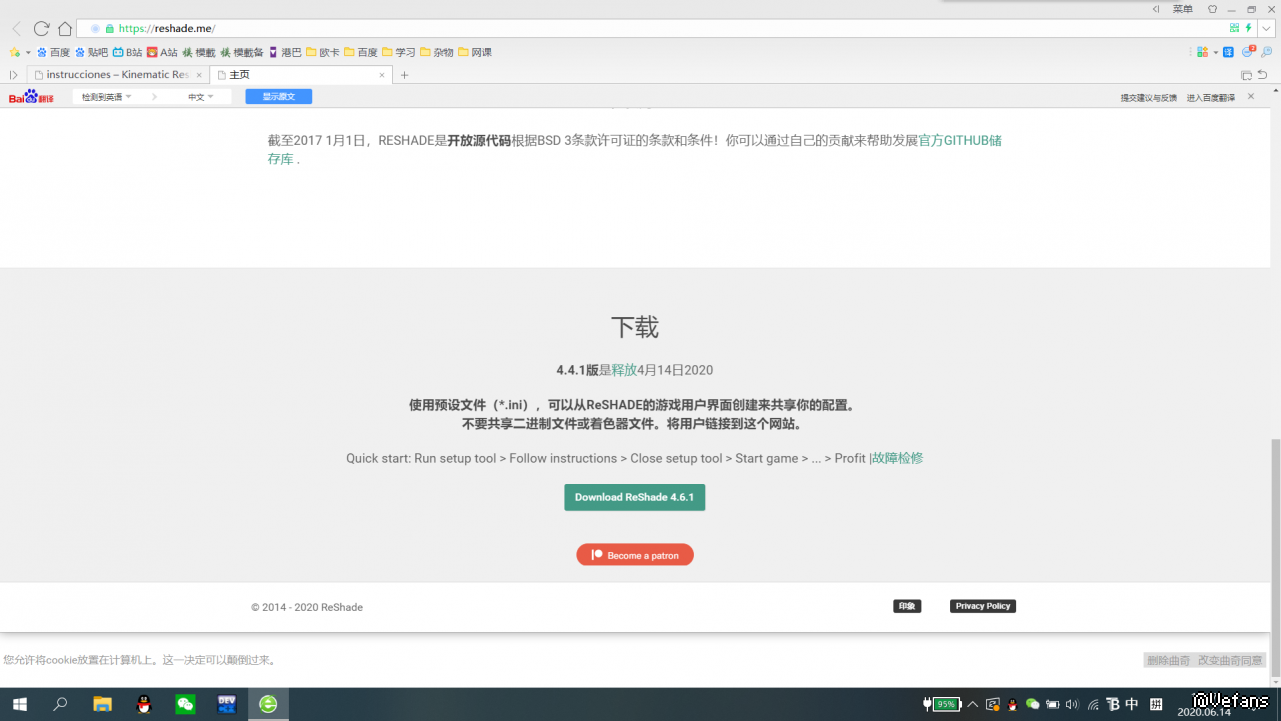1281x721 pixels.
Task: Open the 菜单 browser menu
Action: tap(1182, 9)
